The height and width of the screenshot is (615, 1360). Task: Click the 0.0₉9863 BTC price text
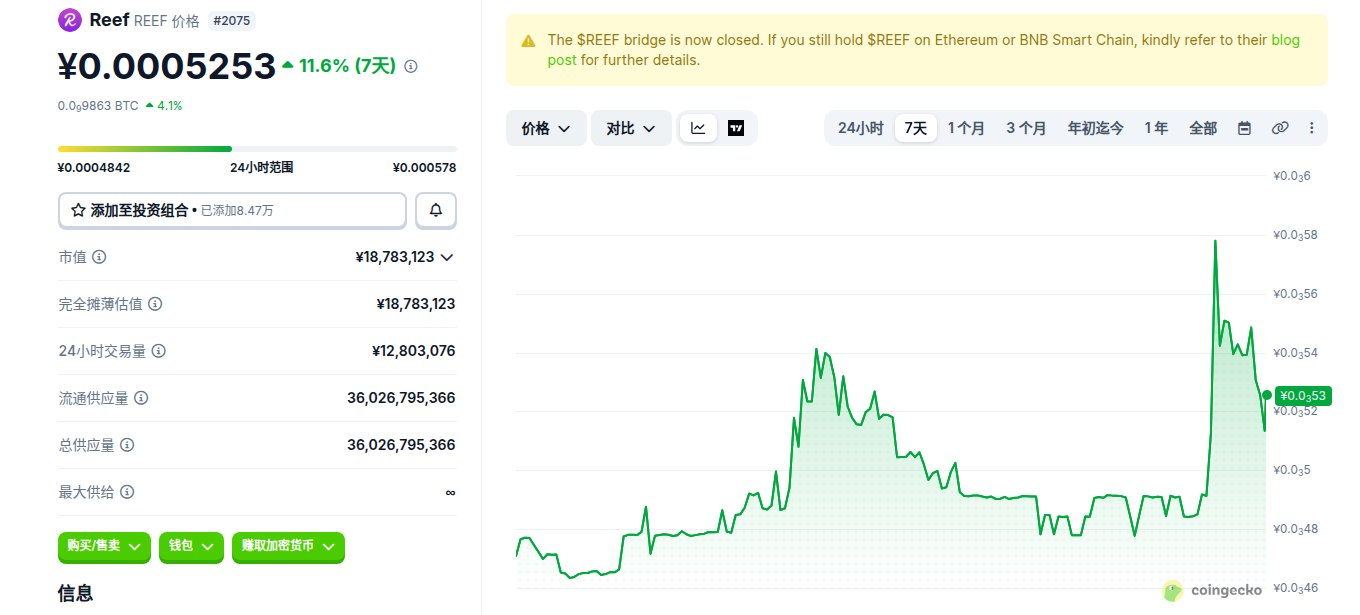click(x=98, y=105)
